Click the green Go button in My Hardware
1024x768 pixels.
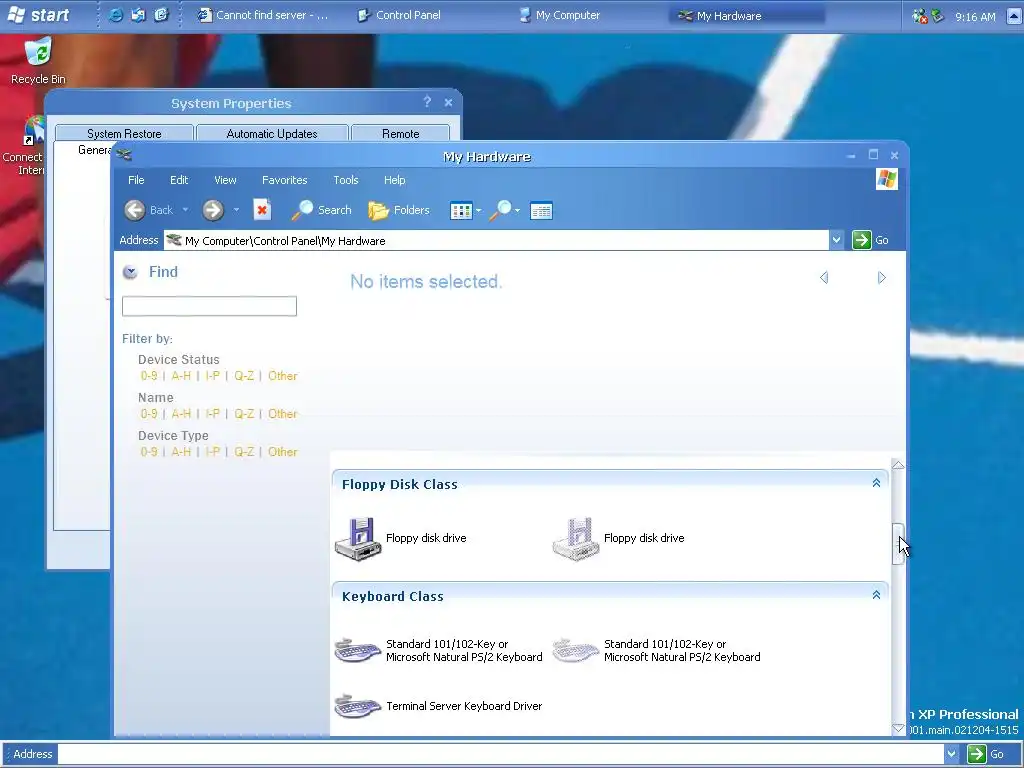pyautogui.click(x=871, y=240)
